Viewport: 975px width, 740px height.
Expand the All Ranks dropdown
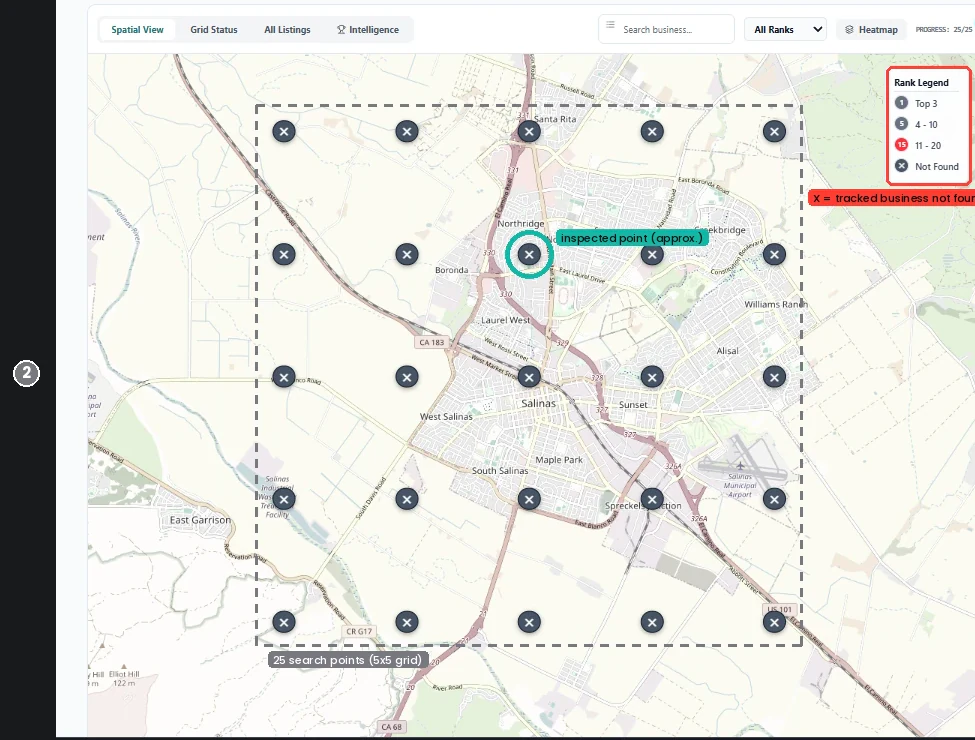click(x=785, y=29)
